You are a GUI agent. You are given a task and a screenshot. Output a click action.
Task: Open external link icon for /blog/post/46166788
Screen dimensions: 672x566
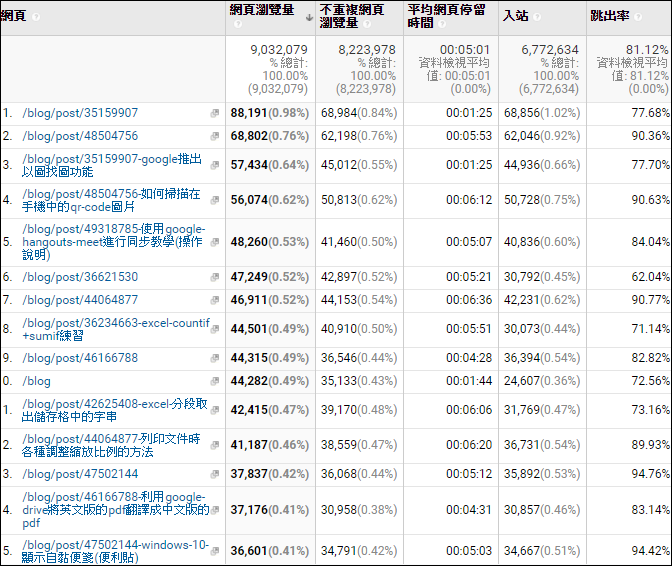(215, 358)
